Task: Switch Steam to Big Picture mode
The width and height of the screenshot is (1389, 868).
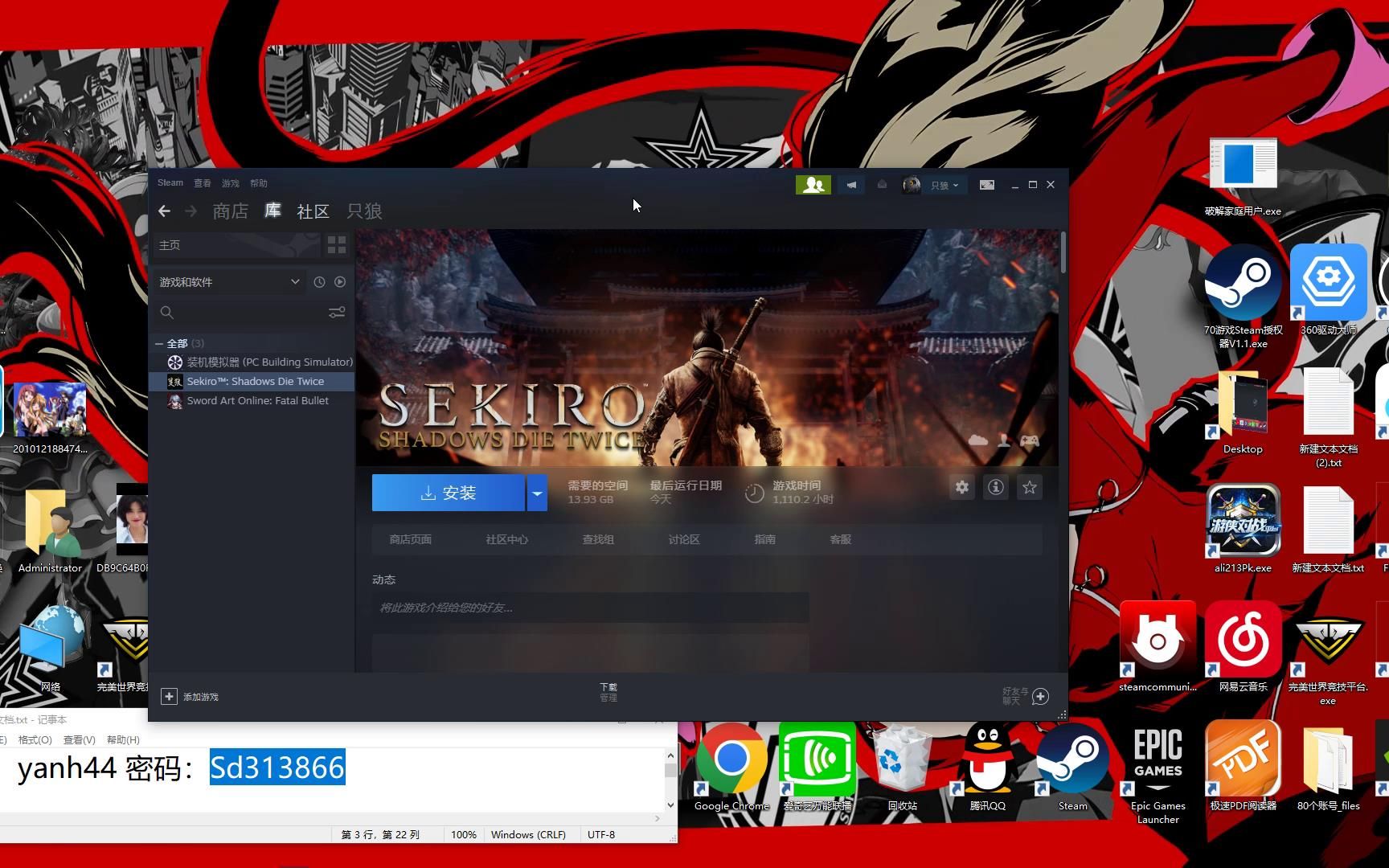Action: [987, 185]
